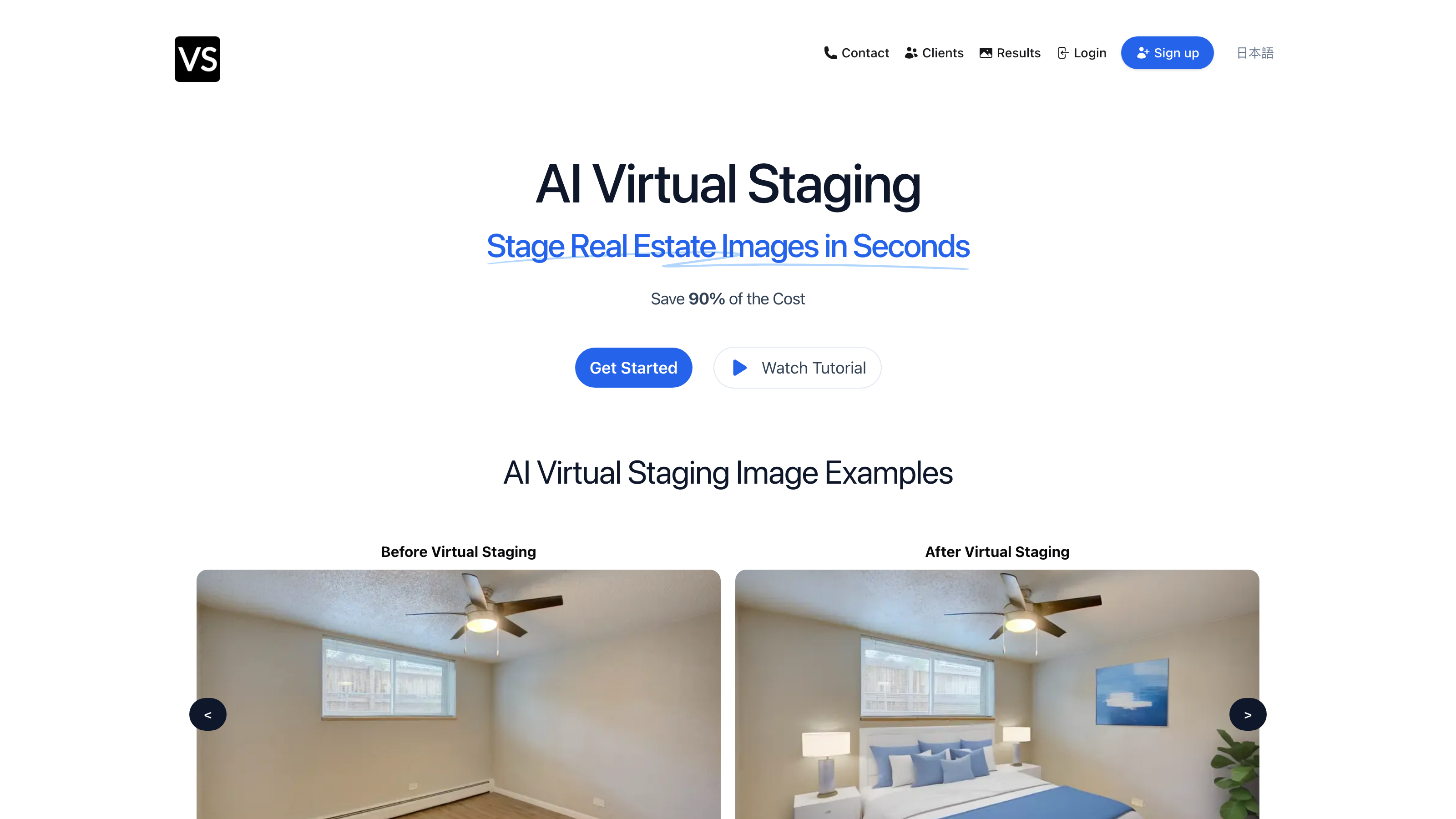Click the play icon on Watch Tutorial
This screenshot has width=1456, height=819.
point(740,368)
